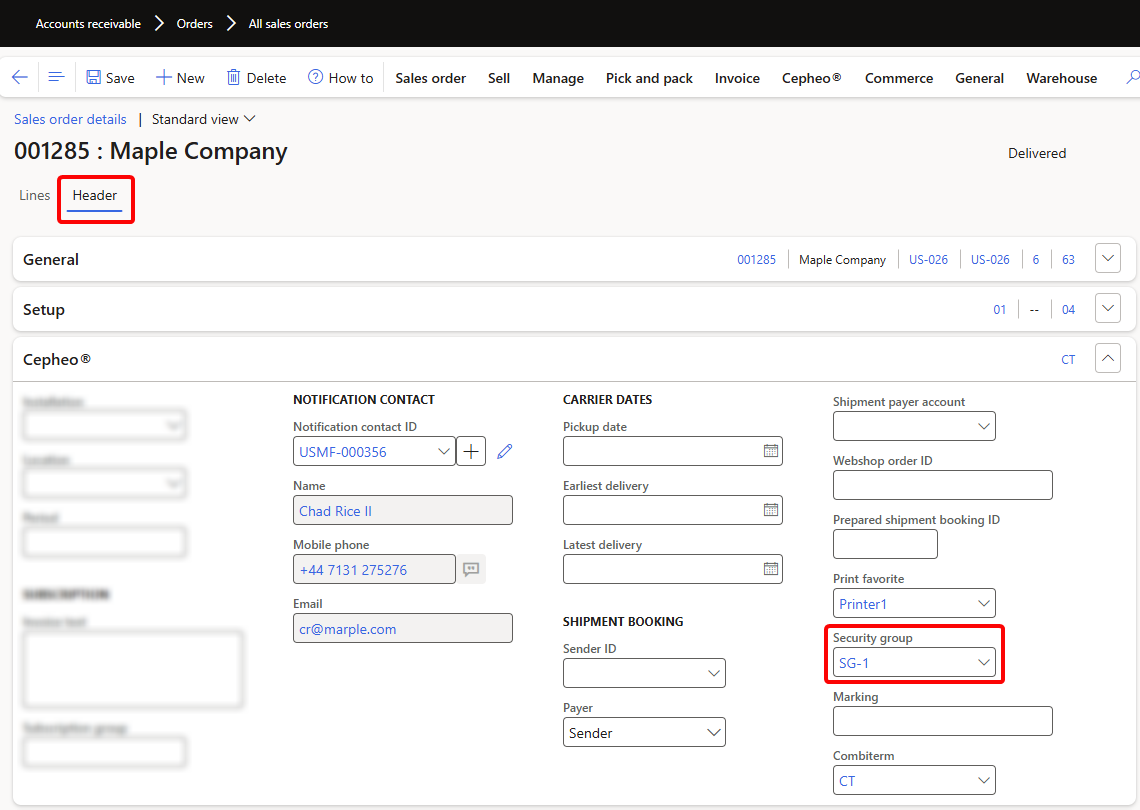The image size is (1140, 810).
Task: Delete the current sales order
Action: point(256,78)
